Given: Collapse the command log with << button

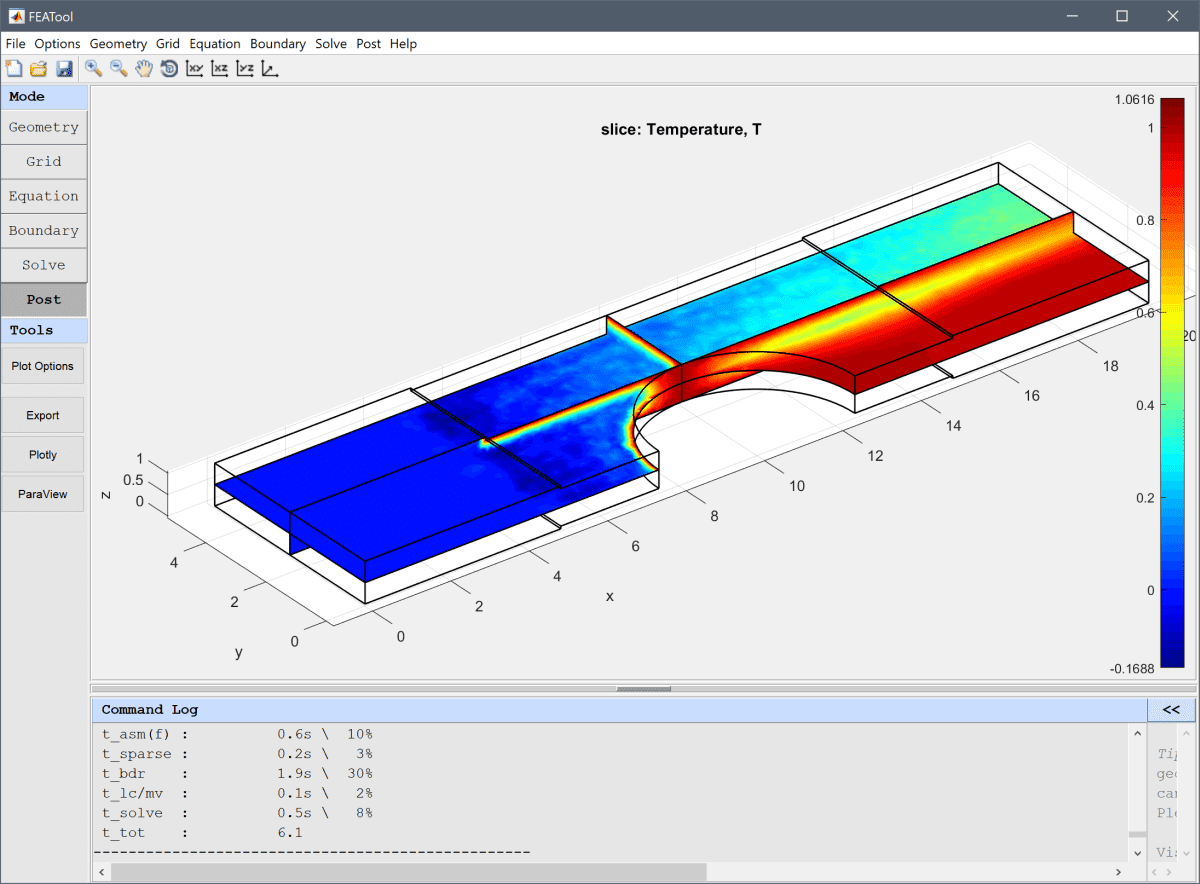Looking at the screenshot, I should click(1171, 710).
